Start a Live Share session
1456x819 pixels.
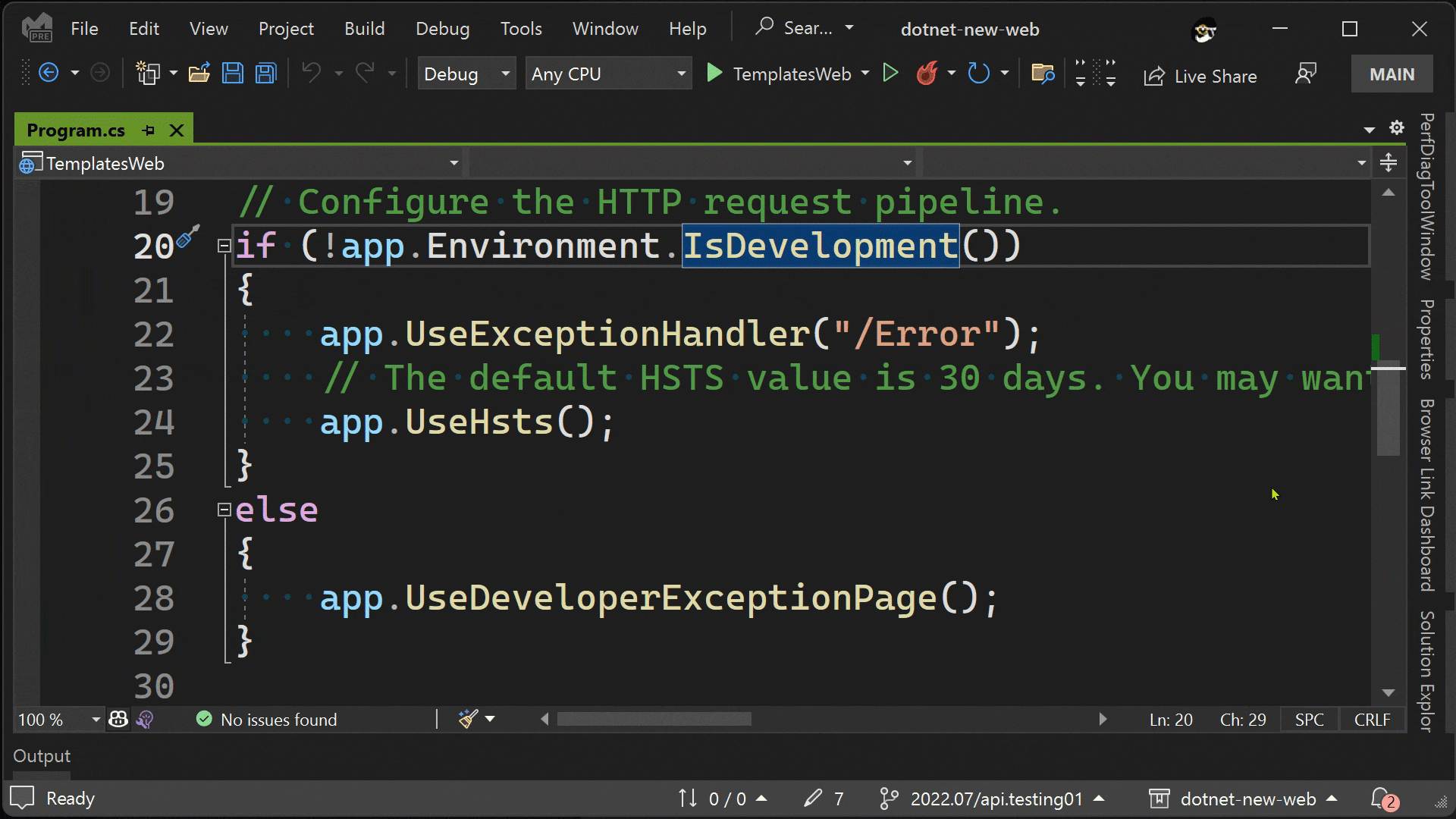(x=1201, y=76)
